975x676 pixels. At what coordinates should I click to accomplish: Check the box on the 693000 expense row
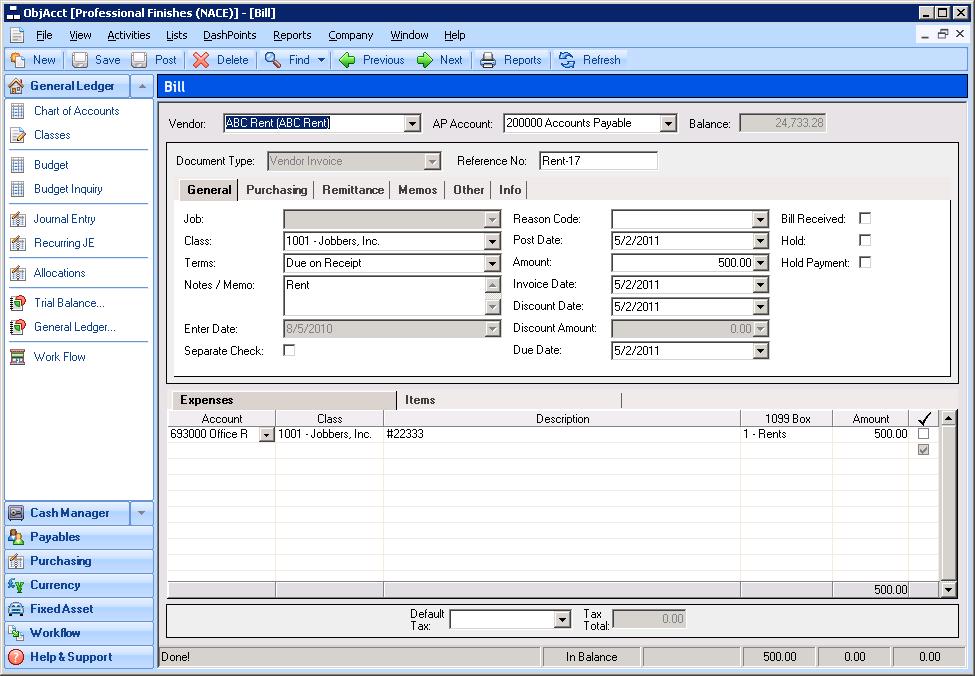pyautogui.click(x=923, y=433)
